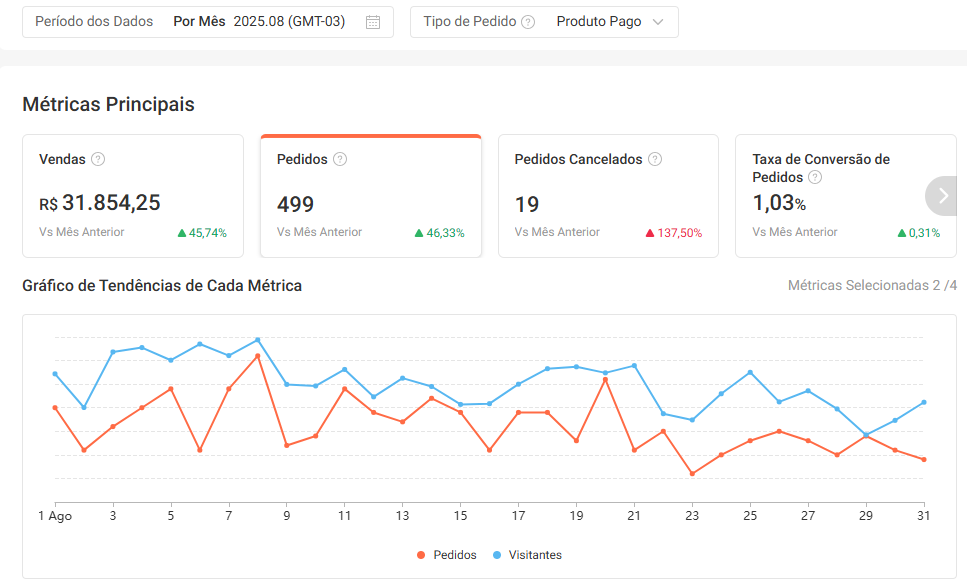Select the Vendas metric card

[x=133, y=195]
